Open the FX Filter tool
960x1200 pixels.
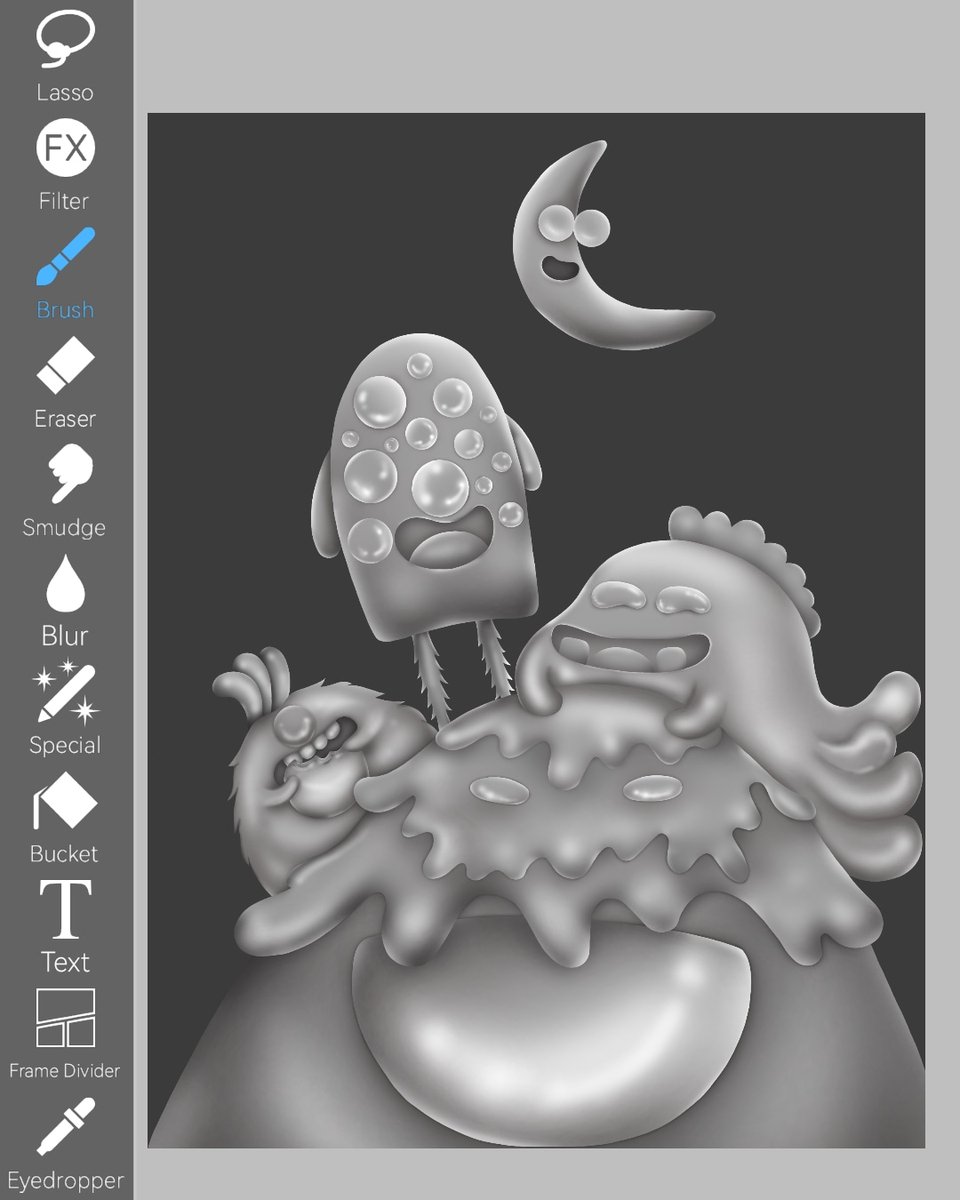click(x=65, y=150)
